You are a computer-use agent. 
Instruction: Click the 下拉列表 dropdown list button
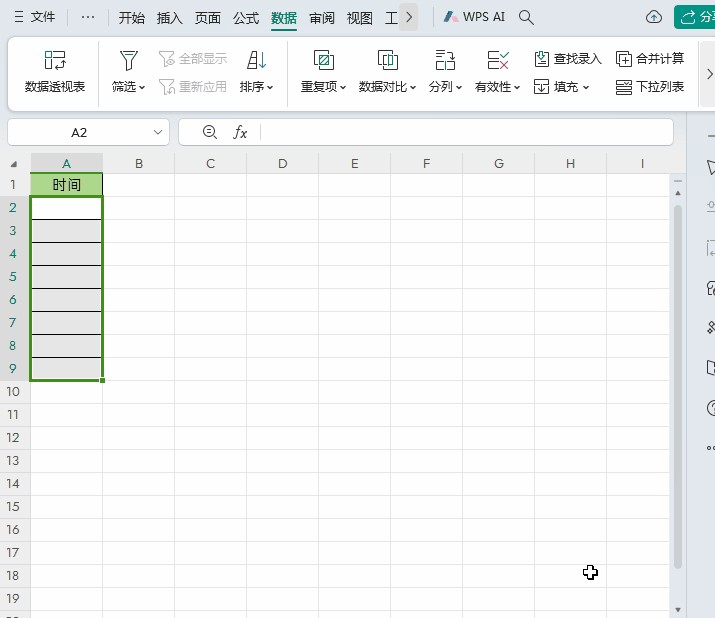pyautogui.click(x=650, y=87)
